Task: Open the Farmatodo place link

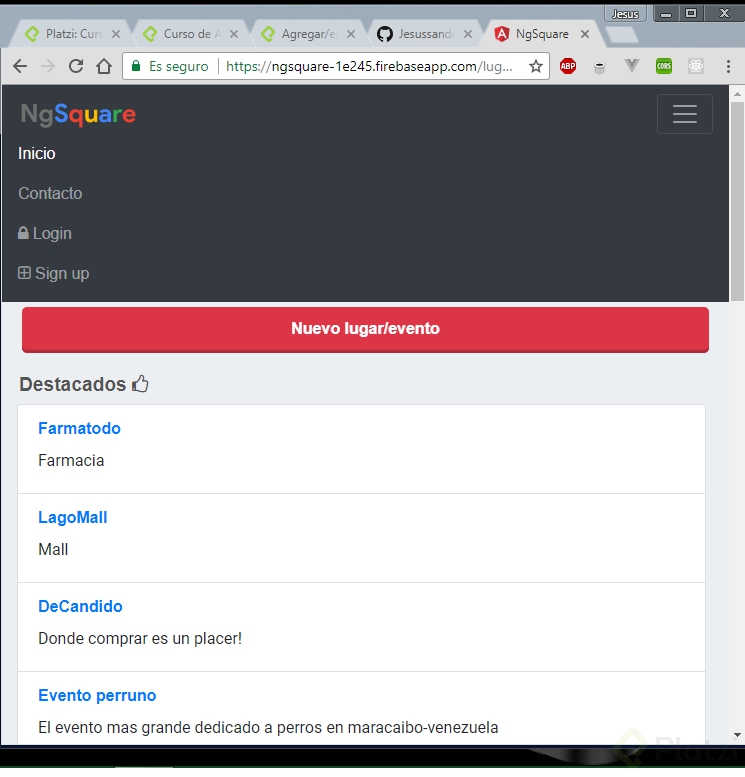Action: click(x=79, y=428)
